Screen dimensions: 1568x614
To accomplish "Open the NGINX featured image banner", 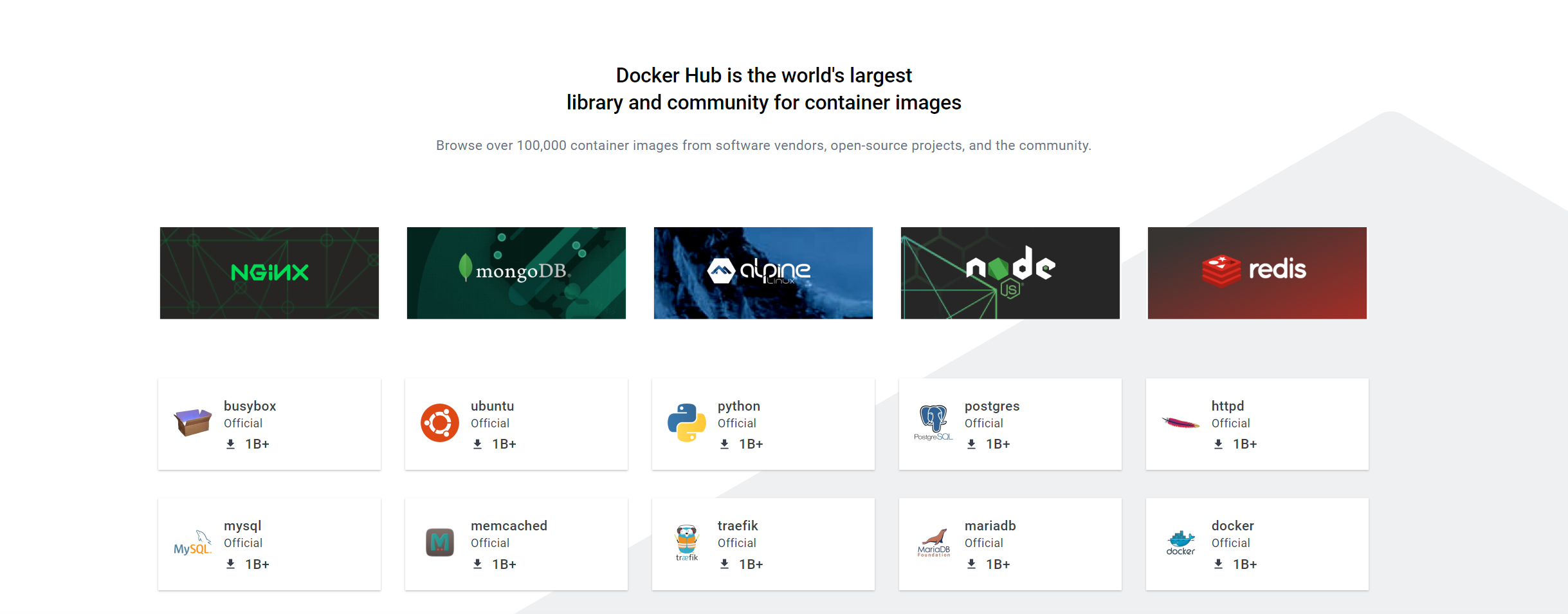I will click(x=269, y=273).
